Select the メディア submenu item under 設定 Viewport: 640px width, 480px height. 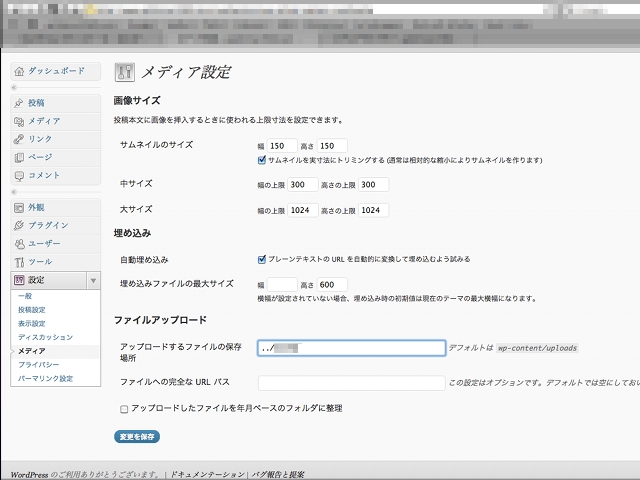coord(32,351)
